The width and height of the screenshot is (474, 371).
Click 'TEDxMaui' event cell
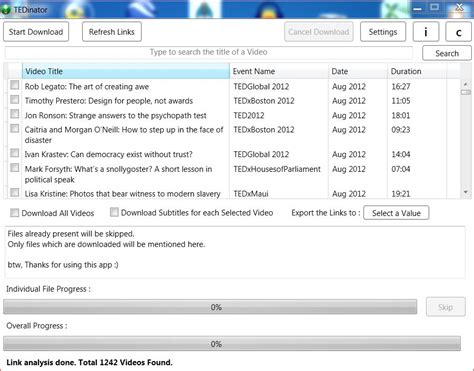click(251, 194)
